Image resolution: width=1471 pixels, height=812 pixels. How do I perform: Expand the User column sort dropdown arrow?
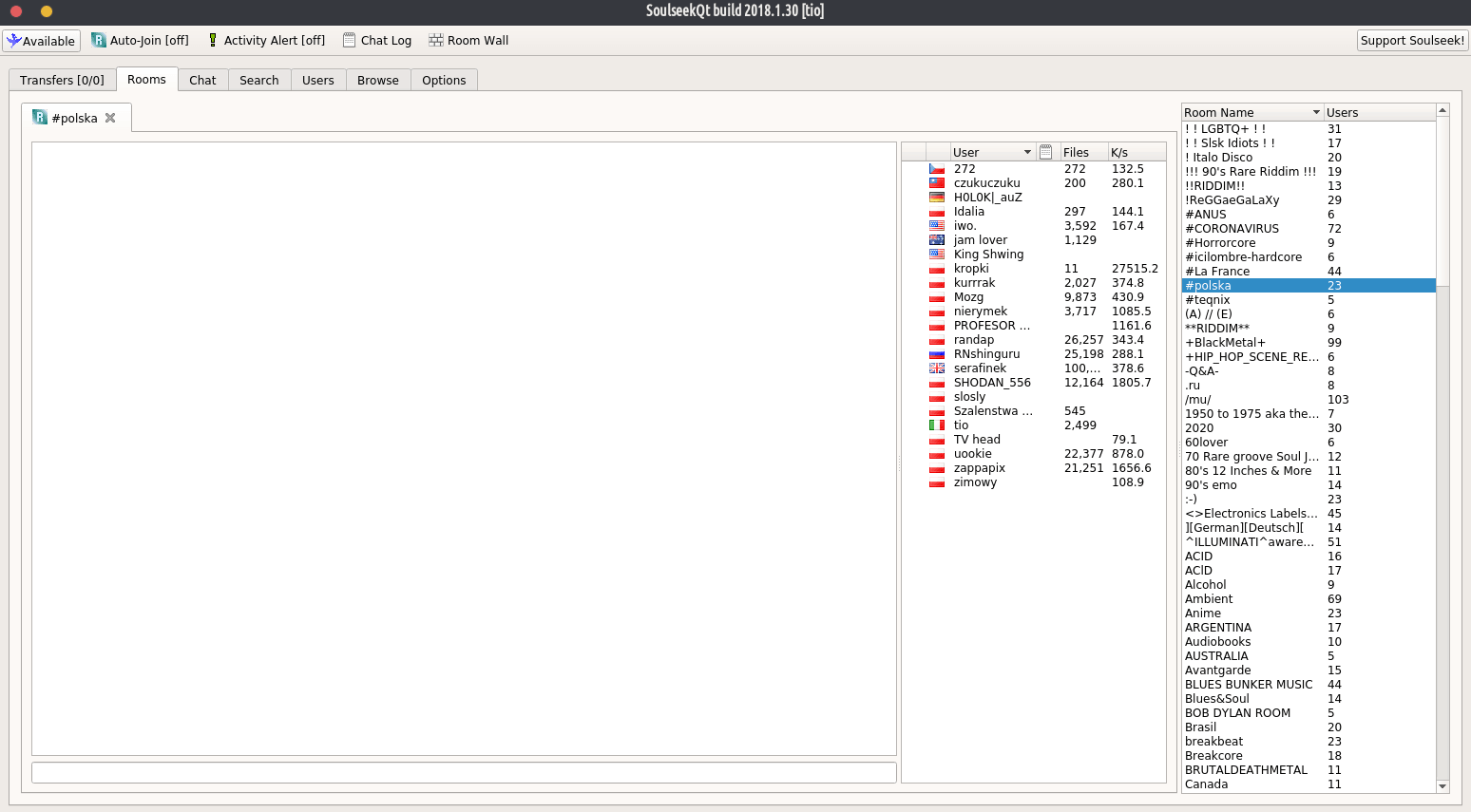coord(1027,152)
